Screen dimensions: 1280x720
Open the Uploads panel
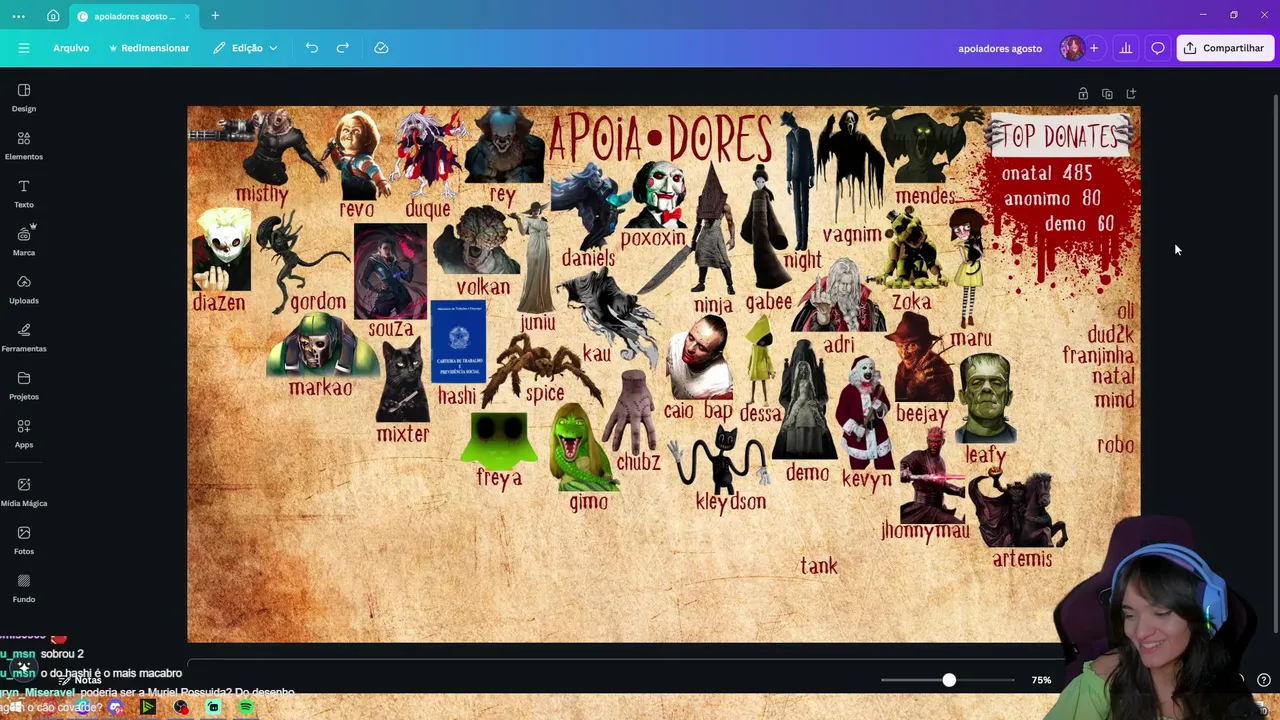pos(24,289)
